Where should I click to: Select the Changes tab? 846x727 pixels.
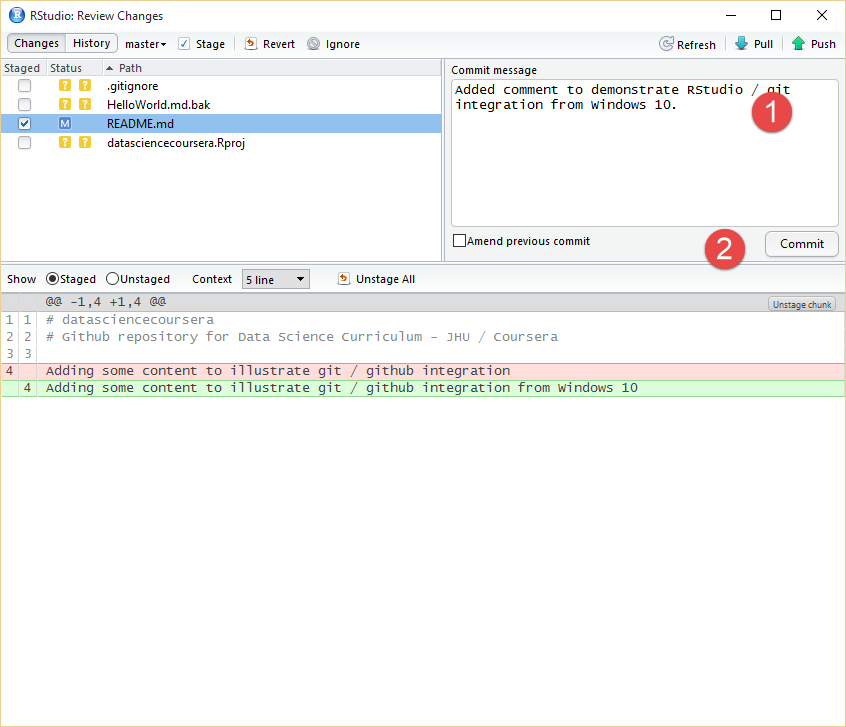point(37,44)
